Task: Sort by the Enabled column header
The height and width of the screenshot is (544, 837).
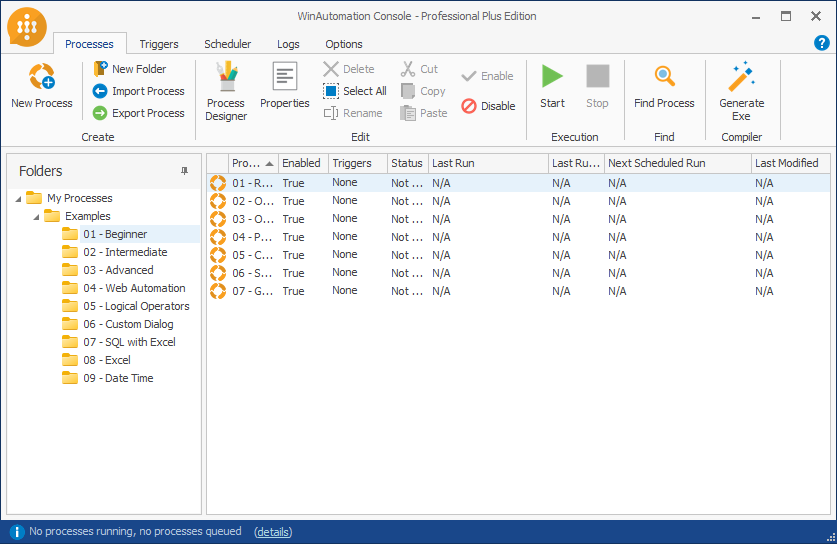Action: [x=303, y=163]
